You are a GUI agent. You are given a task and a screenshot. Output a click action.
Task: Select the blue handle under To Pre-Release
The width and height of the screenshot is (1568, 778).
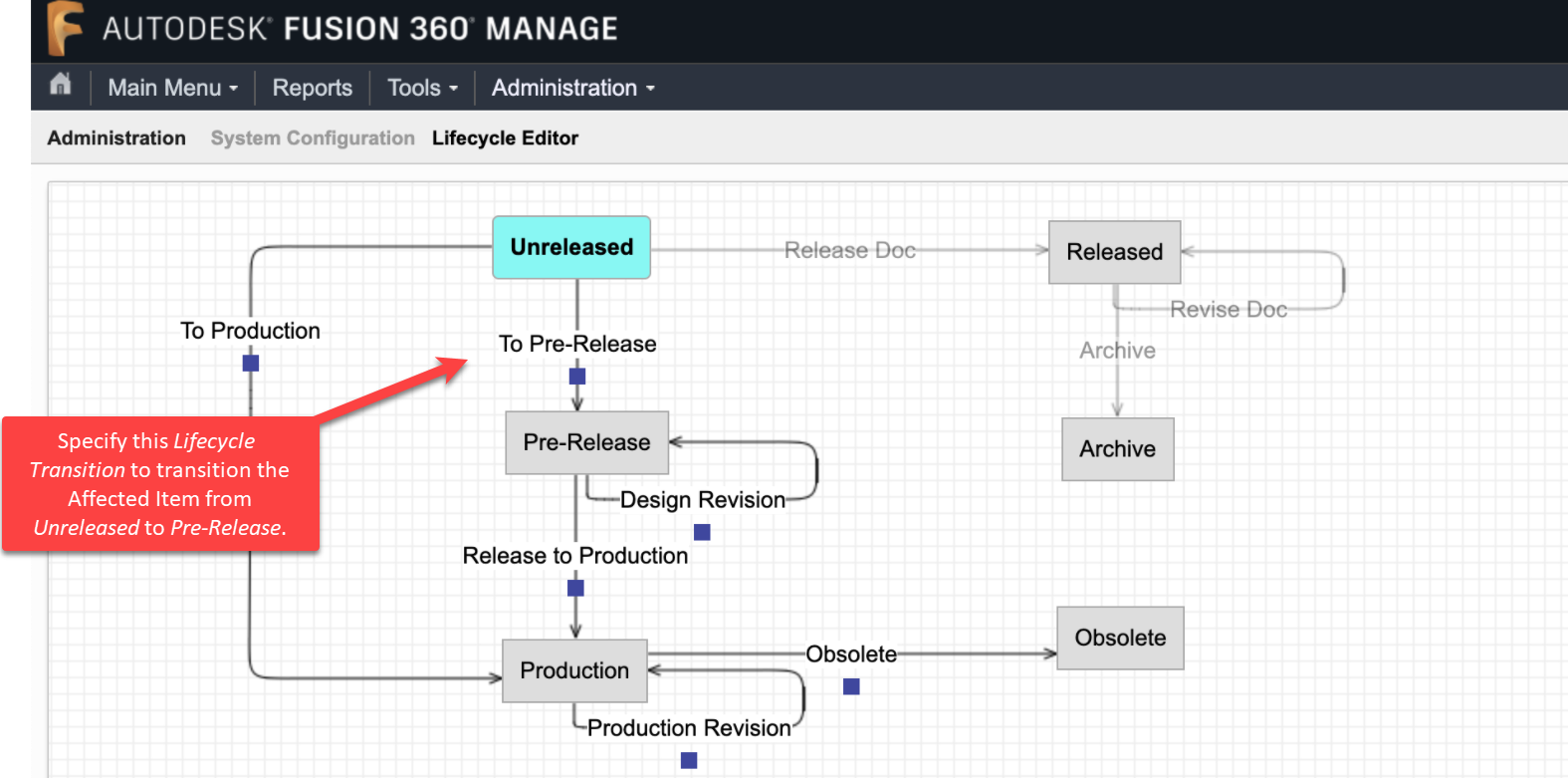[577, 377]
